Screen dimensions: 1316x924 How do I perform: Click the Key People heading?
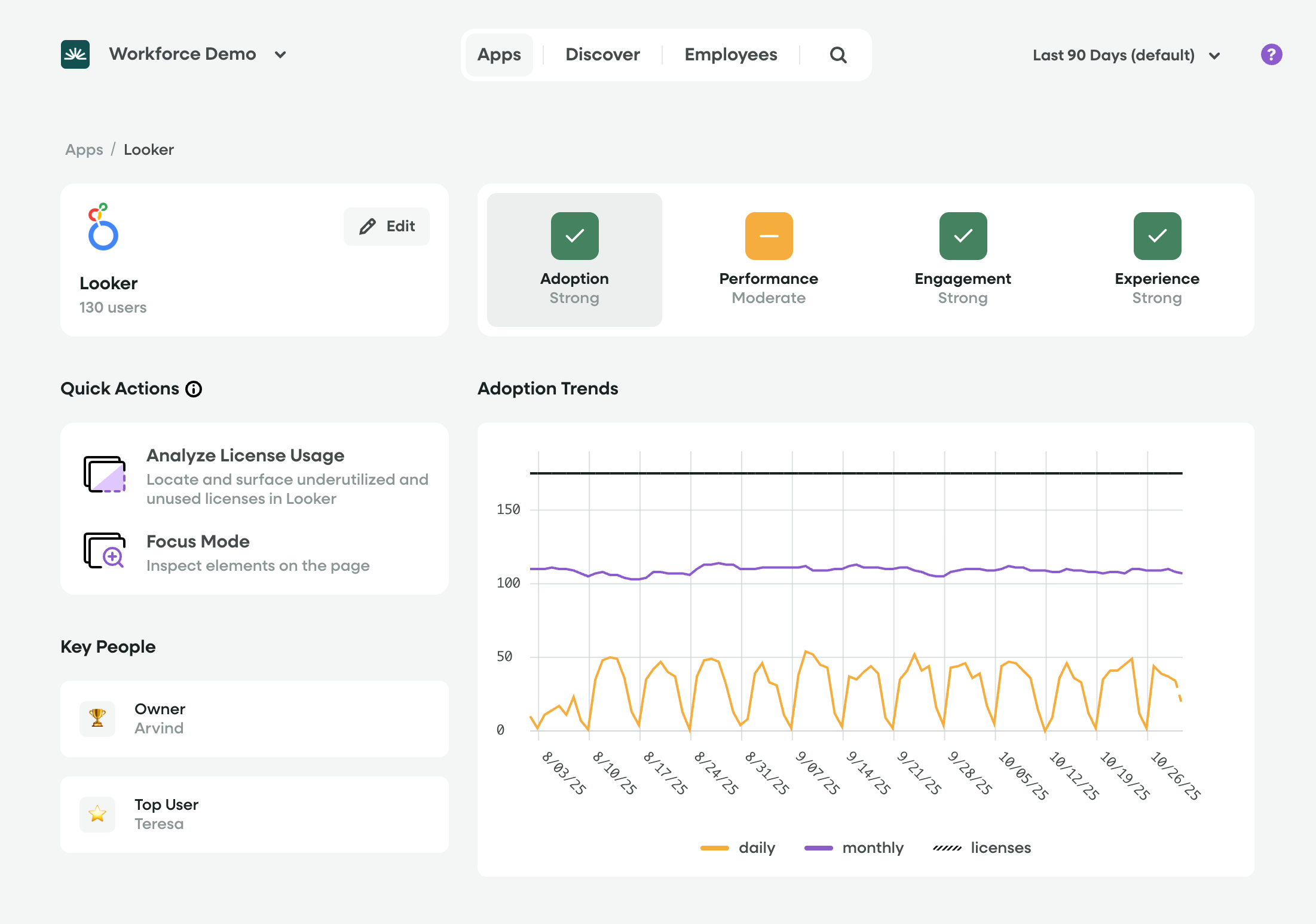coord(108,647)
